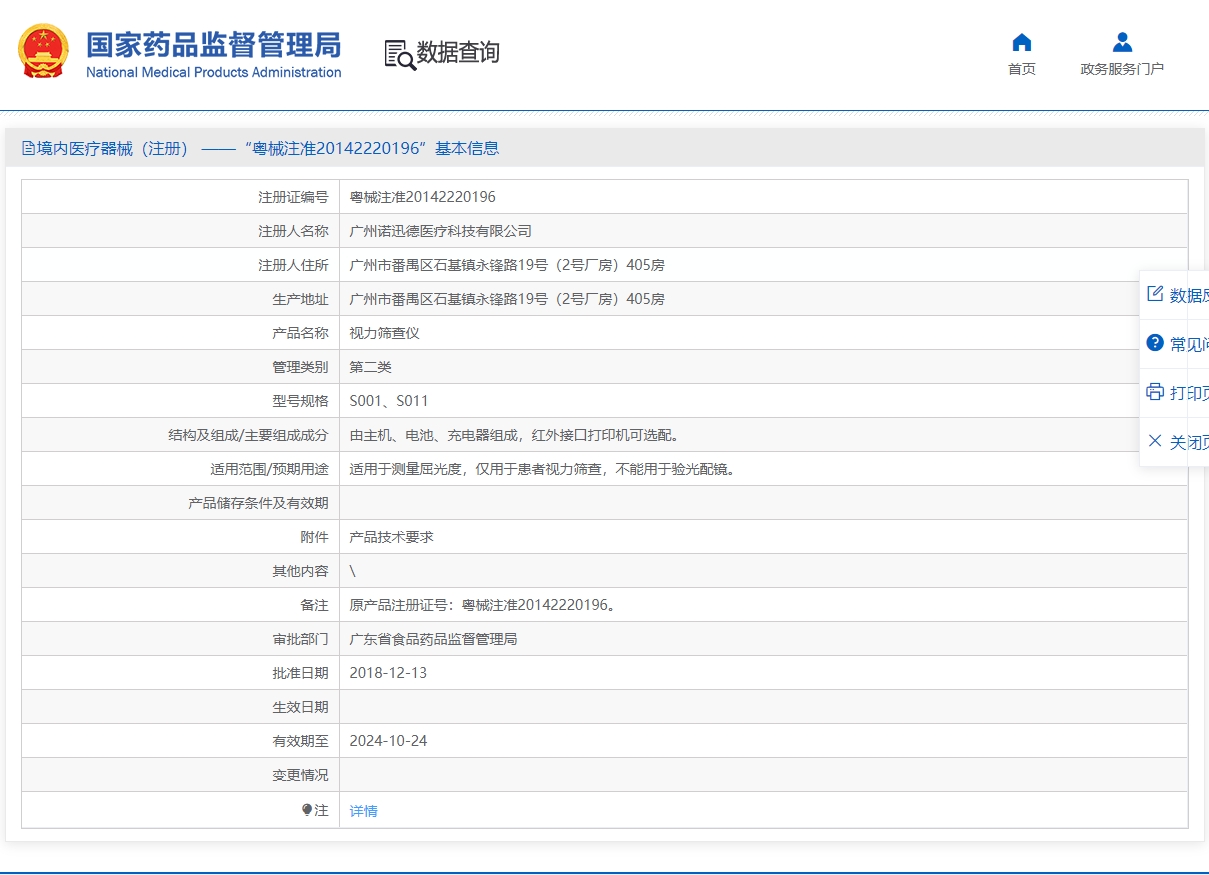This screenshot has height=875, width=1209.
Task: Click 常见问题 text in side panel
Action: pos(1189,344)
